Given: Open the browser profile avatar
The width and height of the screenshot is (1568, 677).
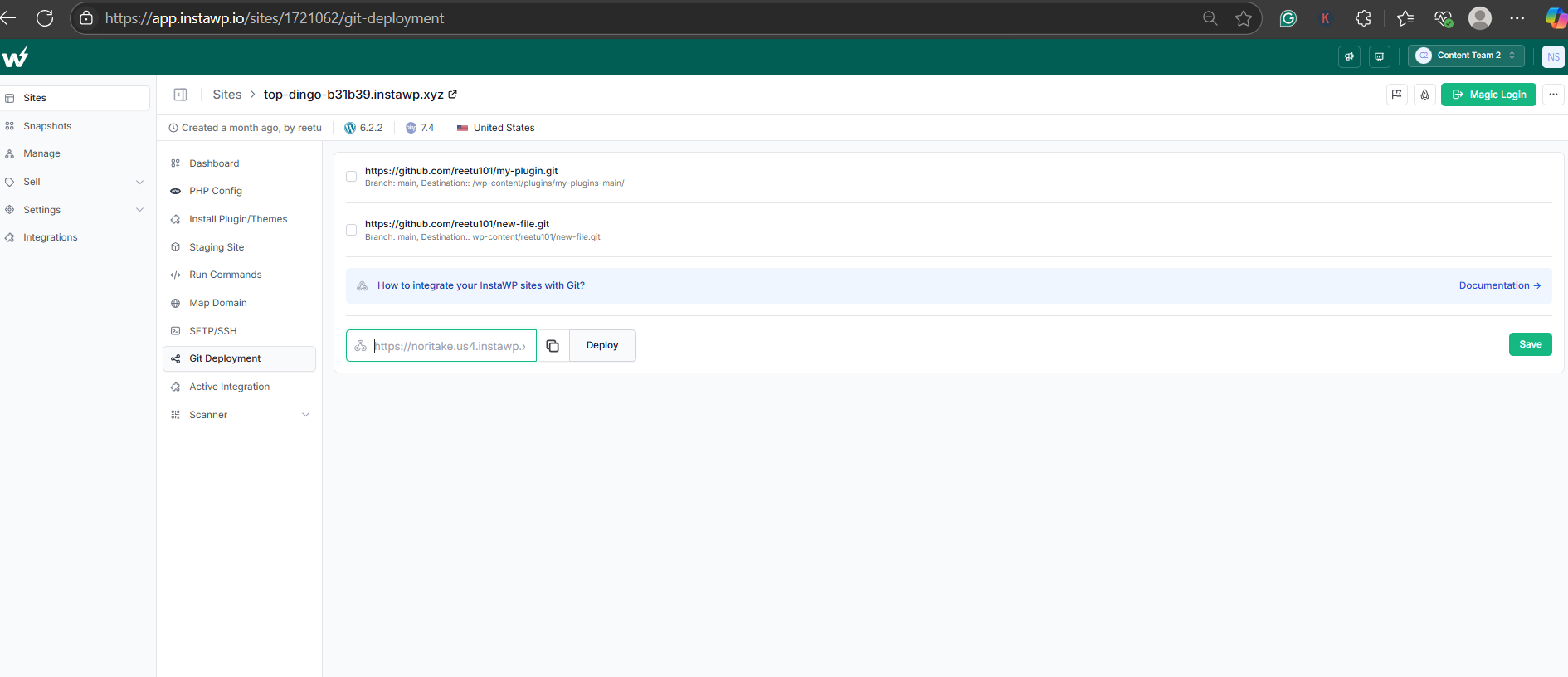Looking at the screenshot, I should point(1480,18).
